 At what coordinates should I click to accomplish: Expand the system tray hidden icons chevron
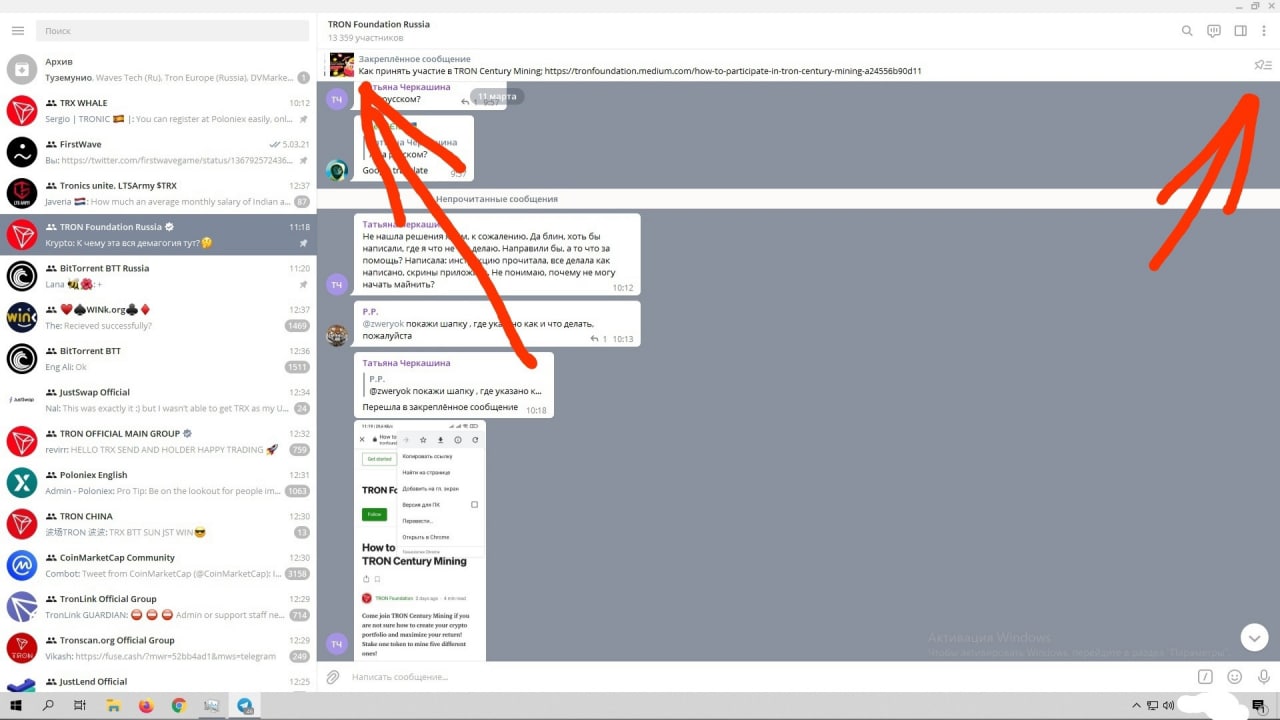(1137, 706)
